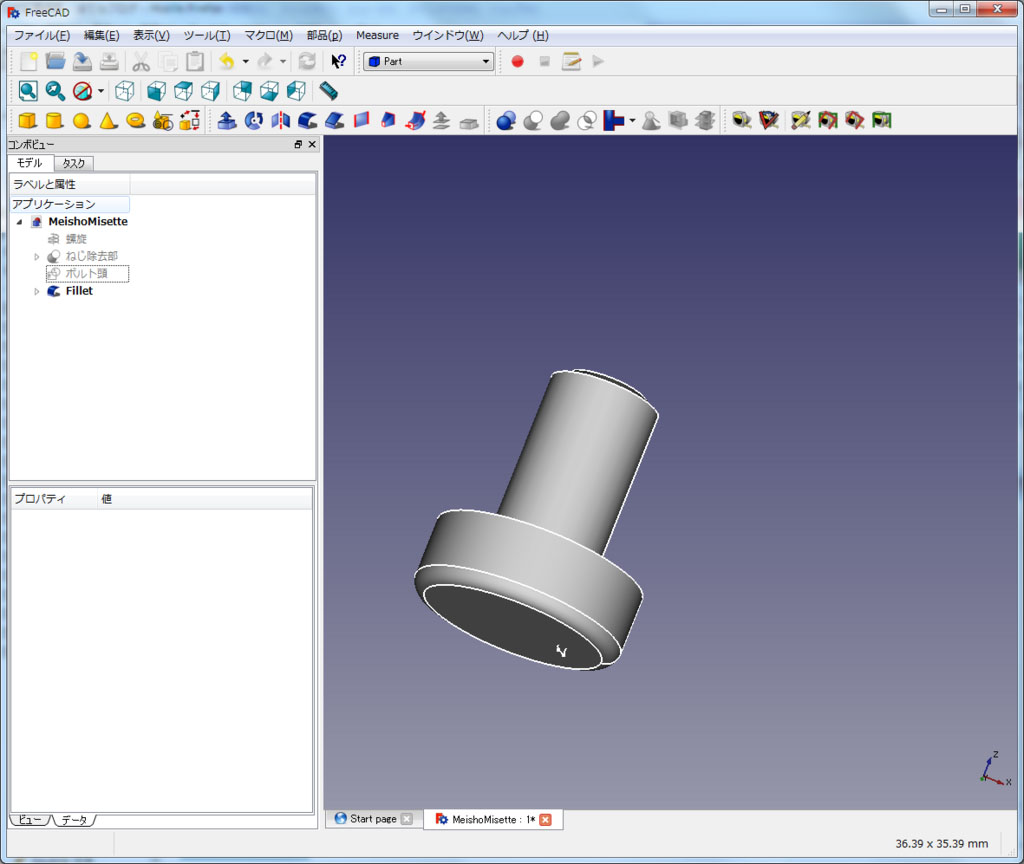Create a Box primitive solid
Screen dimensions: 1024x864
point(28,121)
